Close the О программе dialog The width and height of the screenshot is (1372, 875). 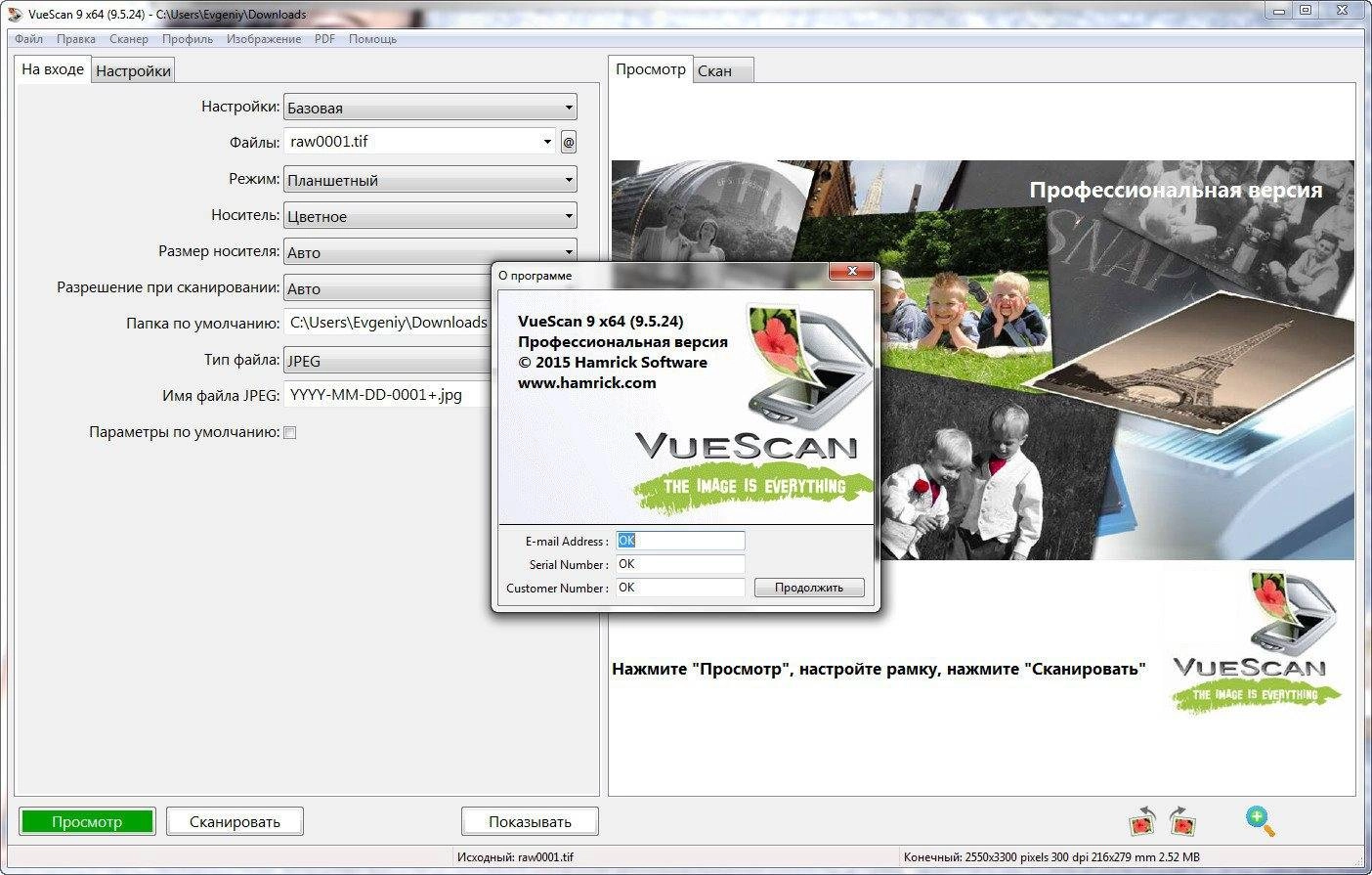pyautogui.click(x=852, y=272)
